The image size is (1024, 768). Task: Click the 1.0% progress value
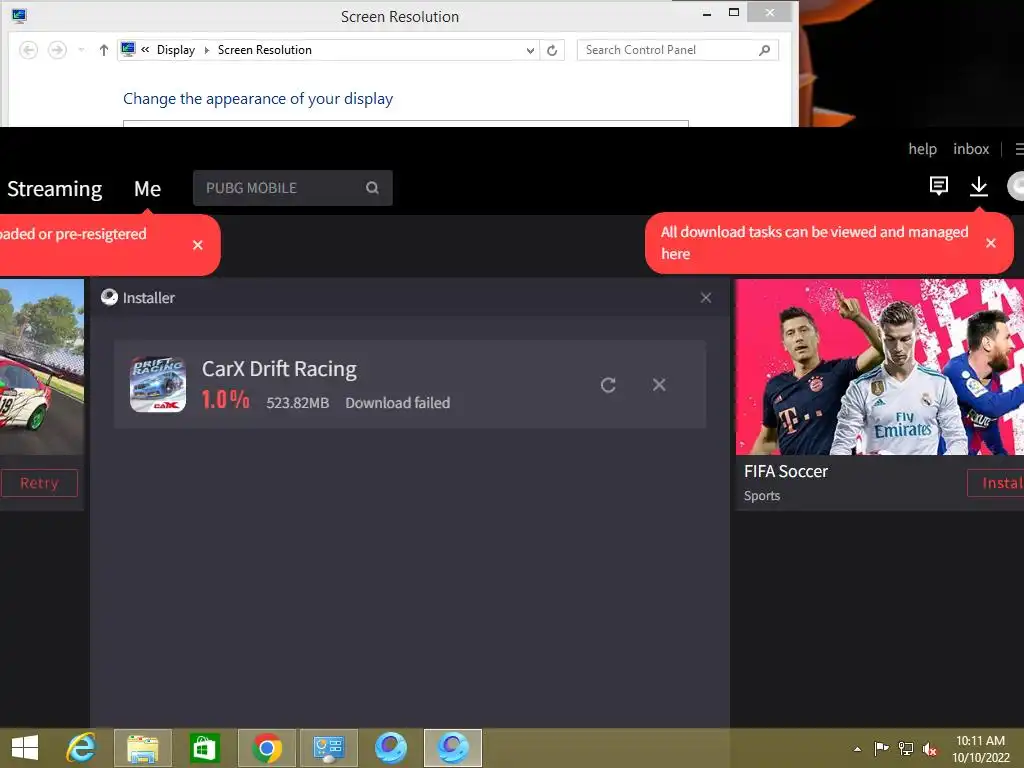pos(225,400)
